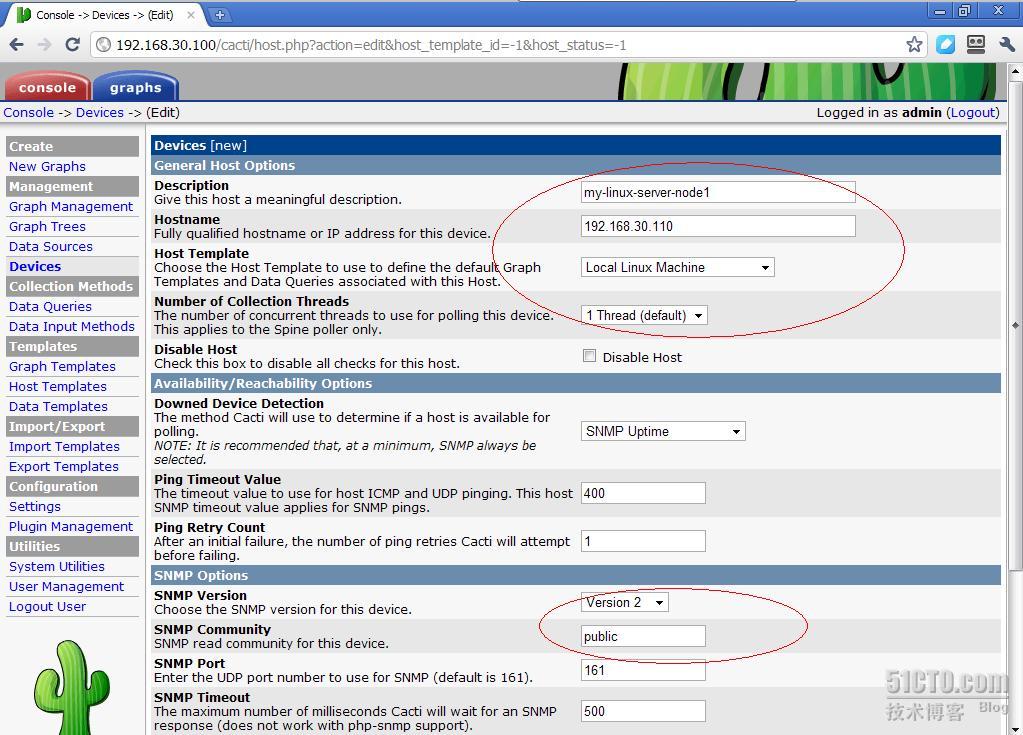1023x735 pixels.
Task: Open the Downed Device Detection dropdown
Action: tap(663, 431)
